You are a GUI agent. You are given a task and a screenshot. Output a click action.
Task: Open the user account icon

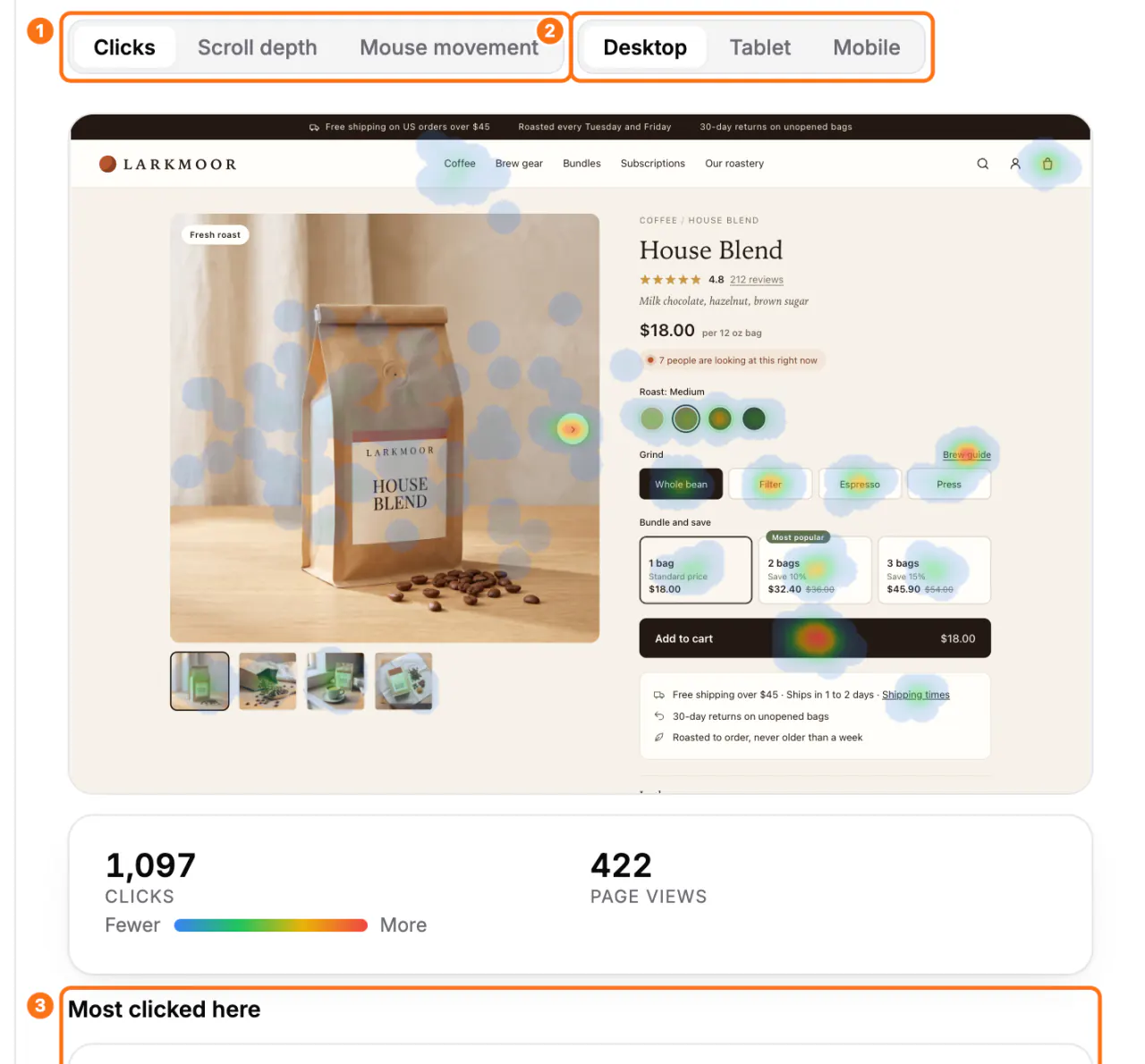tap(1015, 164)
